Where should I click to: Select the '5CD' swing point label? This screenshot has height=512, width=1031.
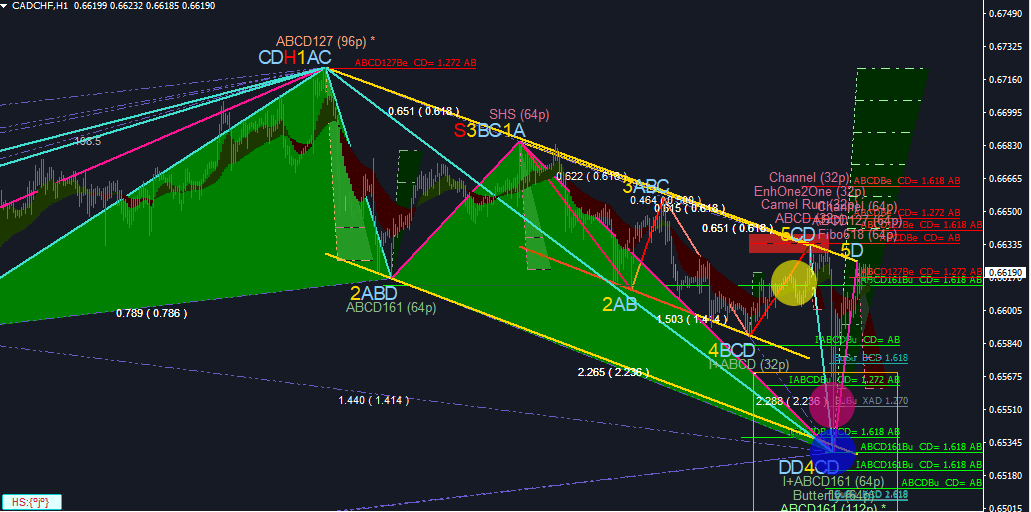798,235
